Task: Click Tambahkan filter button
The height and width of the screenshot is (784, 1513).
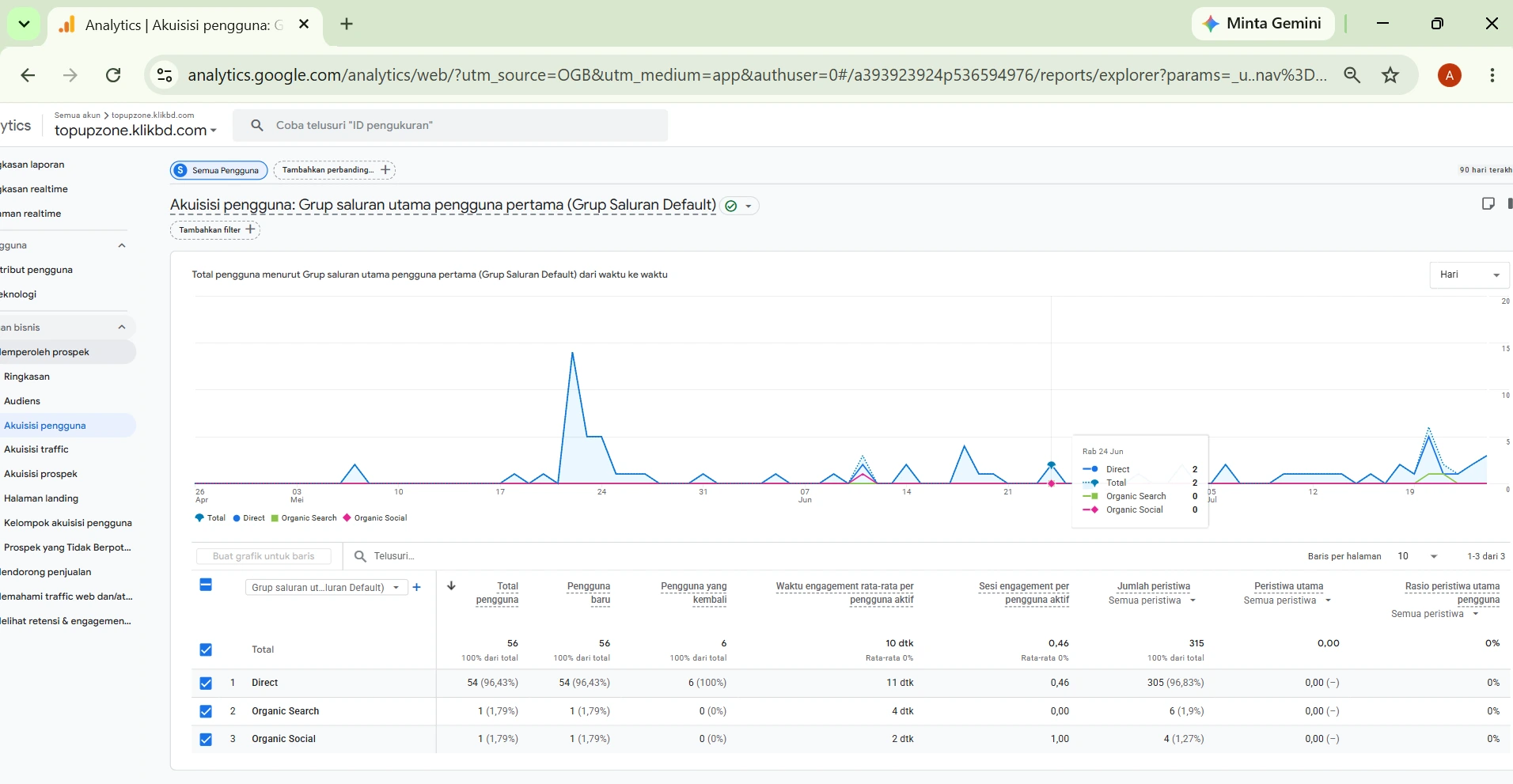Action: pos(215,229)
